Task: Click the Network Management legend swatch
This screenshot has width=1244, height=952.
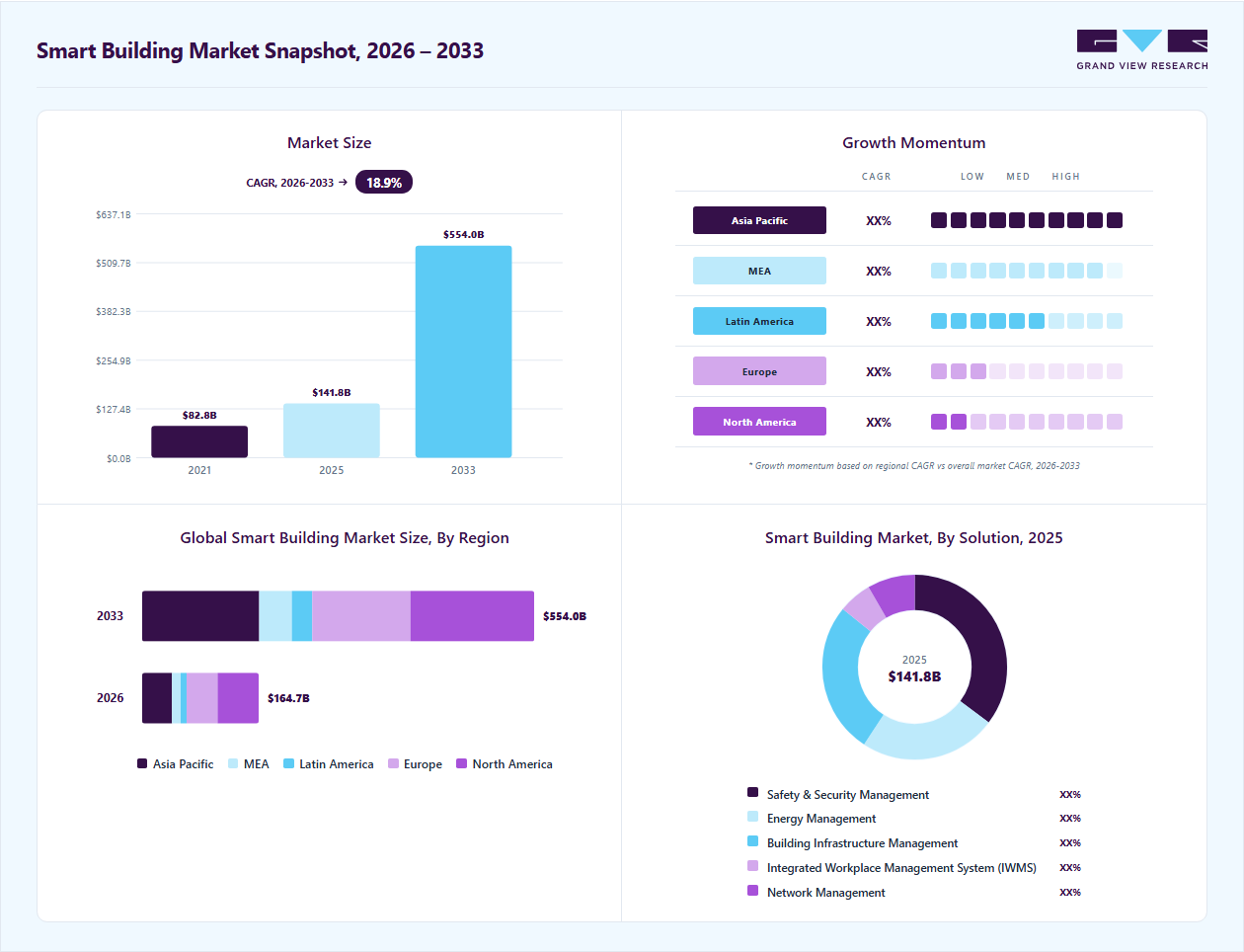Action: coord(752,891)
